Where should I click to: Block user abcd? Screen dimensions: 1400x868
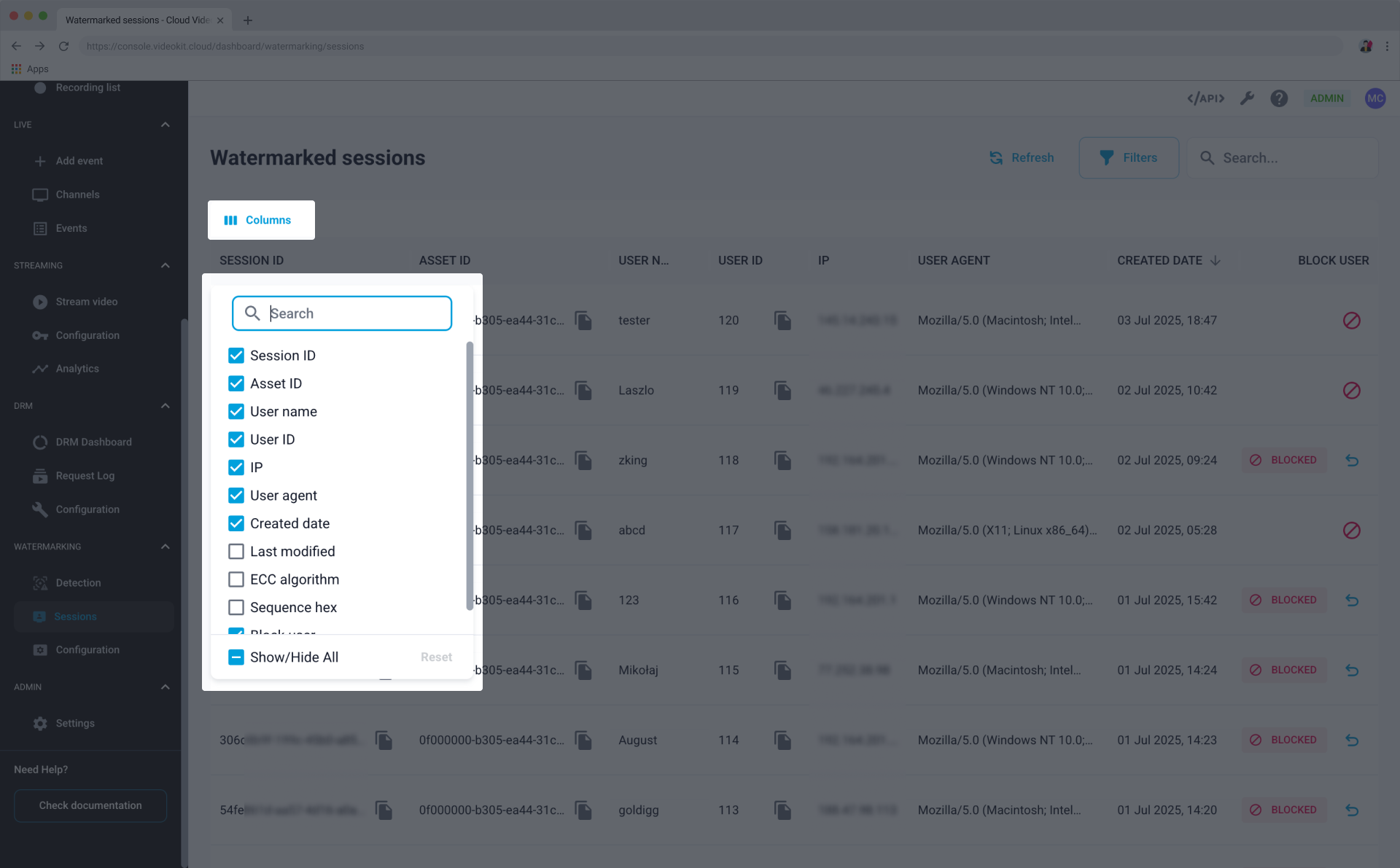[x=1351, y=531]
